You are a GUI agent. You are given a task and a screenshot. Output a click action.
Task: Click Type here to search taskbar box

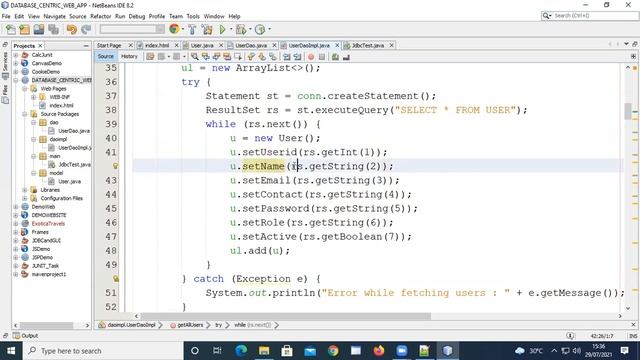point(103,351)
